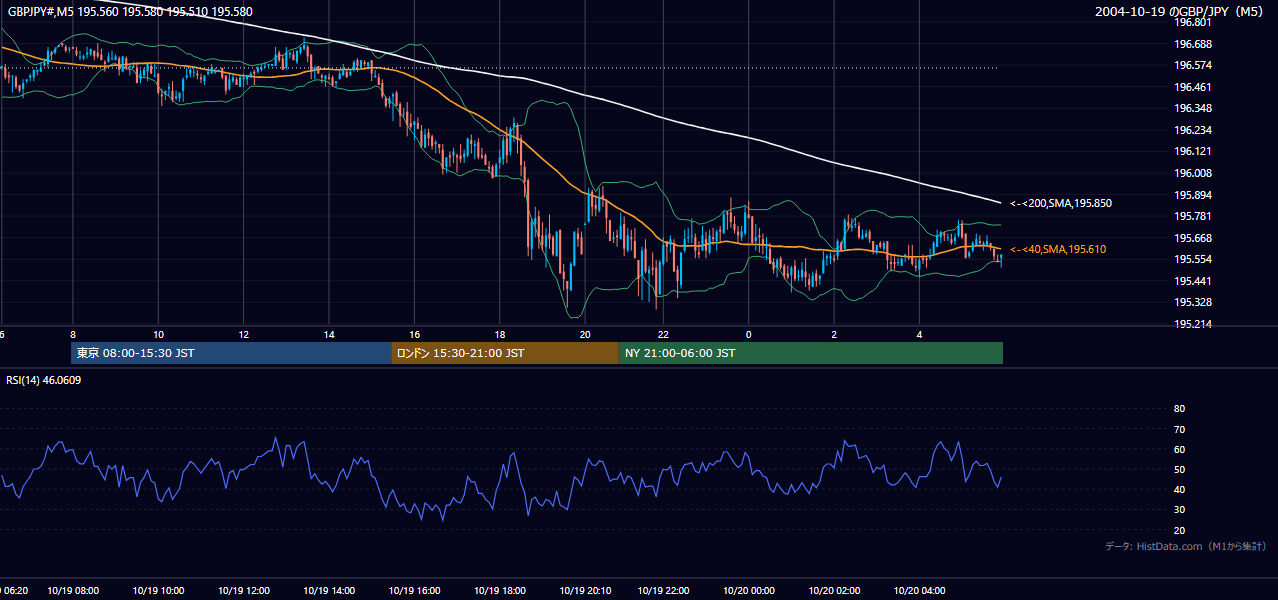The image size is (1278, 600).
Task: Click hour label 16 under the price chart
Action: pyautogui.click(x=414, y=335)
